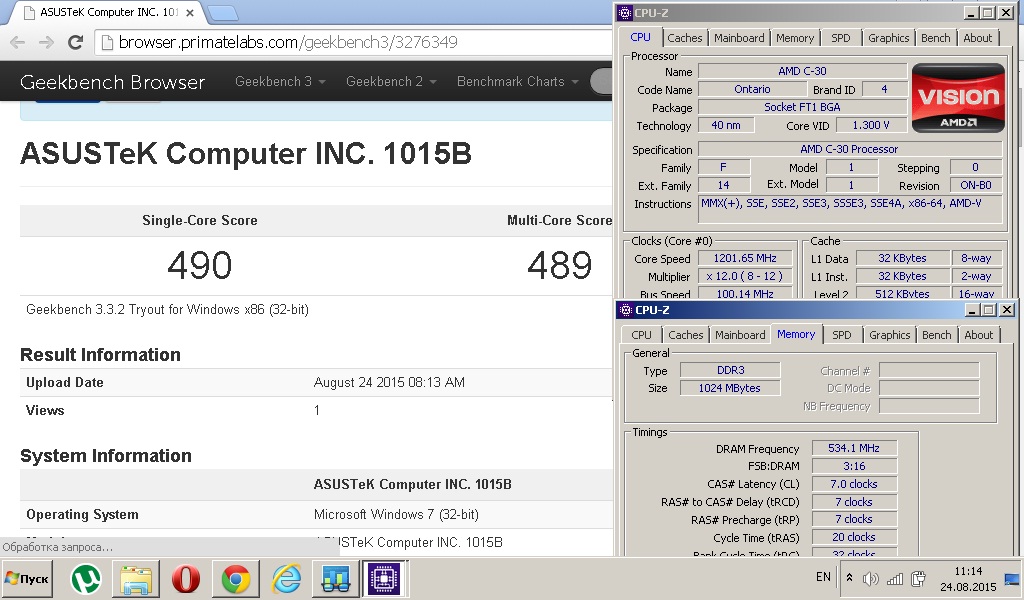Click the Socket FT1 BGA package field
The width and height of the screenshot is (1024, 600).
click(x=803, y=107)
